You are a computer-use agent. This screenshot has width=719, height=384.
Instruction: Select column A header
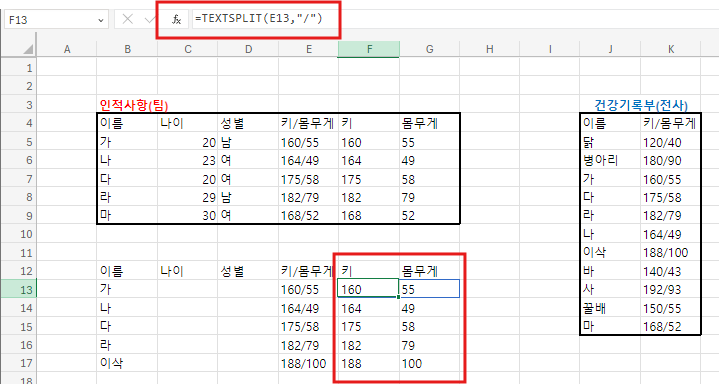pyautogui.click(x=67, y=50)
